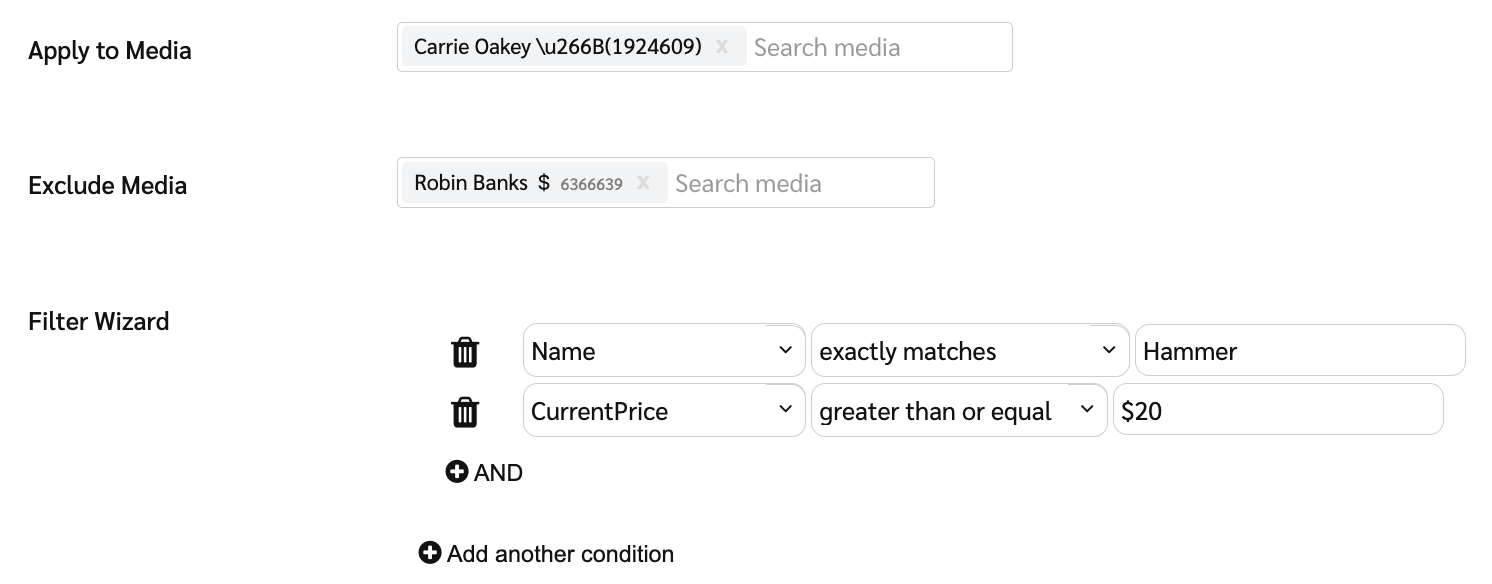Delete the Name filter row with trash icon
1492x584 pixels.
465,352
